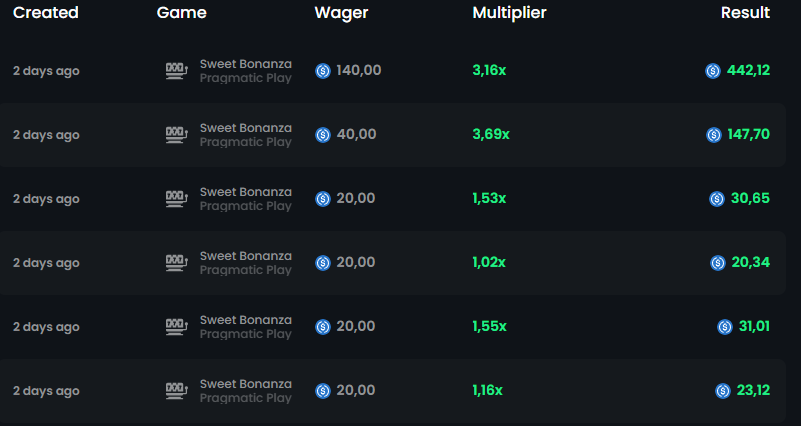The image size is (801, 426).
Task: Click the Game column header
Action: click(x=181, y=12)
